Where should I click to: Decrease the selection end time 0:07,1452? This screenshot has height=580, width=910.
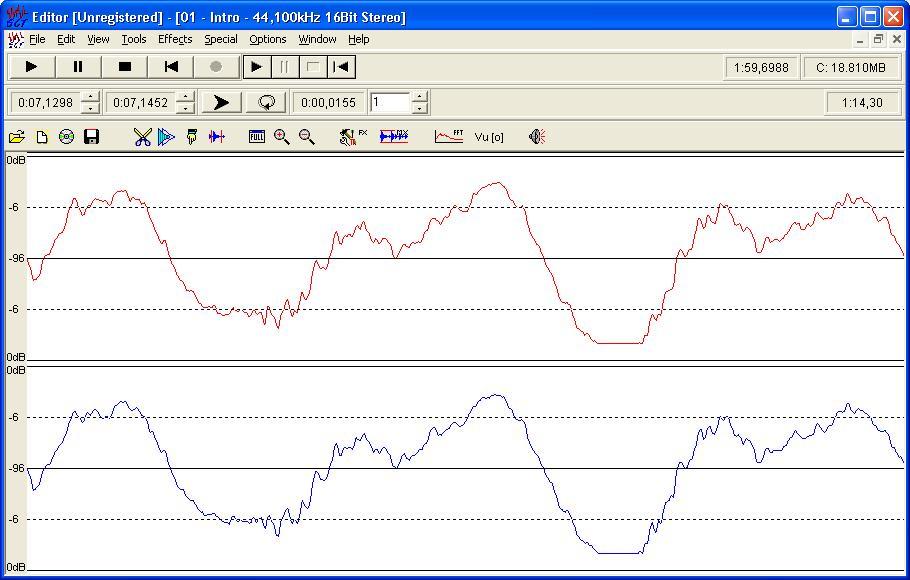(185, 108)
